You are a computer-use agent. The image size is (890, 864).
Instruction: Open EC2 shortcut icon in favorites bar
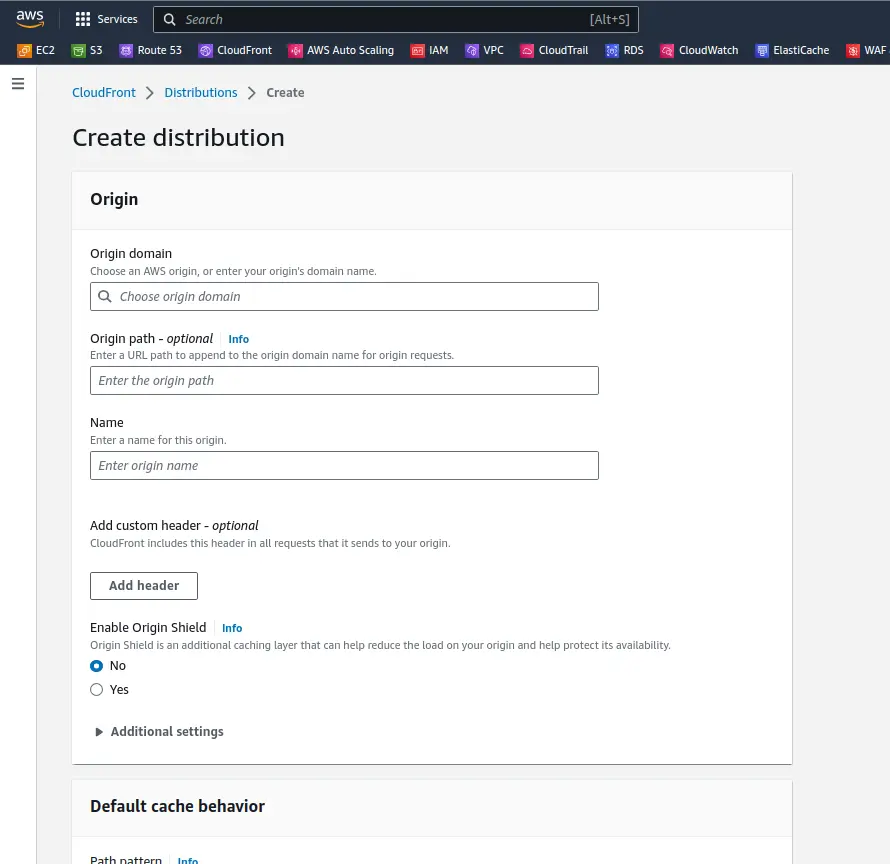click(x=24, y=51)
